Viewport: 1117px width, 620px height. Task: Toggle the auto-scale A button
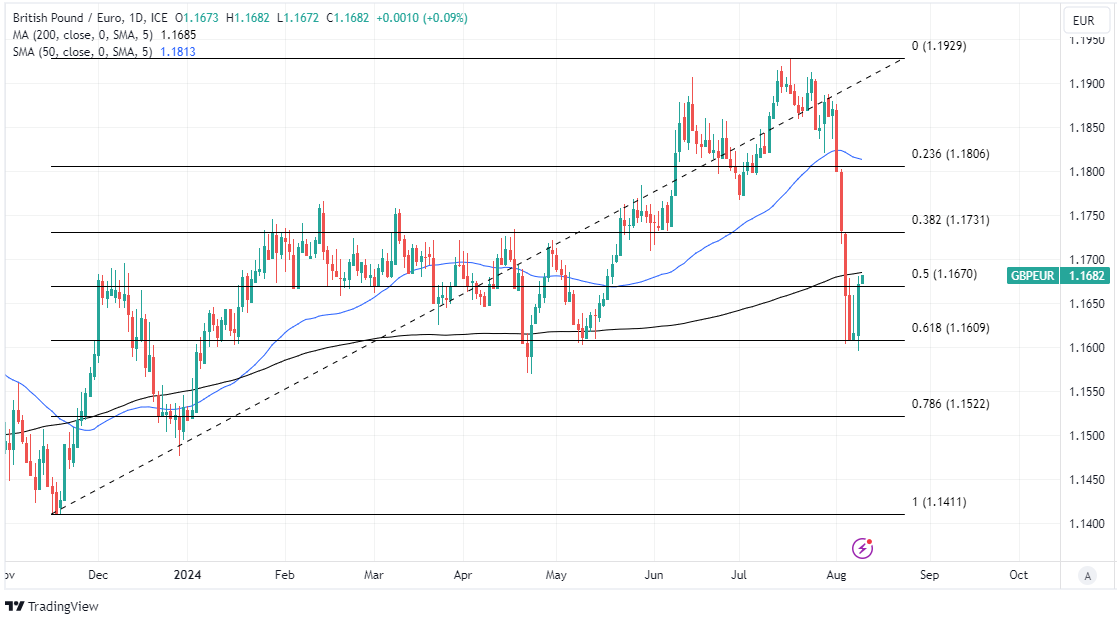tap(1087, 576)
